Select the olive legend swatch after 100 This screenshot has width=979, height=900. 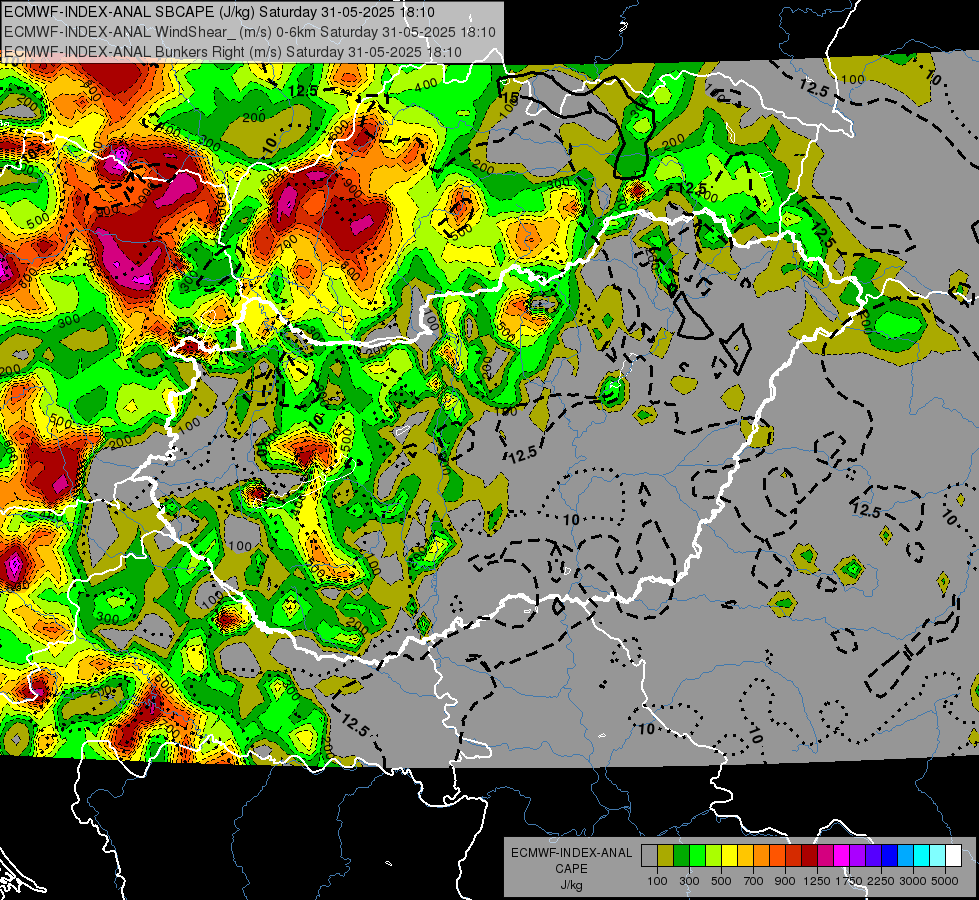(x=666, y=855)
